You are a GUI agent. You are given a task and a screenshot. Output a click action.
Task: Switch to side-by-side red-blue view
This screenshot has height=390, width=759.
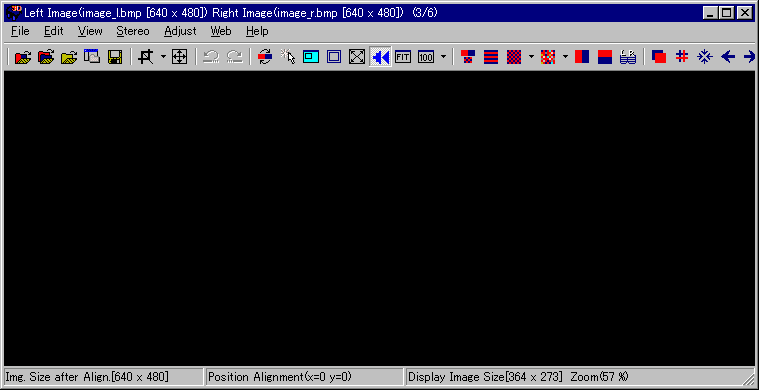[582, 57]
